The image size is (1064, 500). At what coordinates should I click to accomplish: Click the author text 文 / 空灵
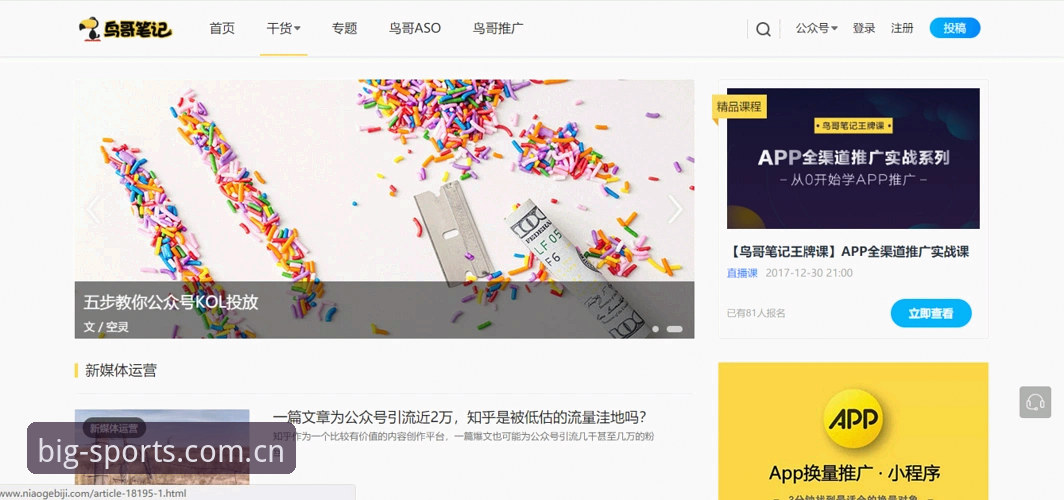tap(106, 327)
